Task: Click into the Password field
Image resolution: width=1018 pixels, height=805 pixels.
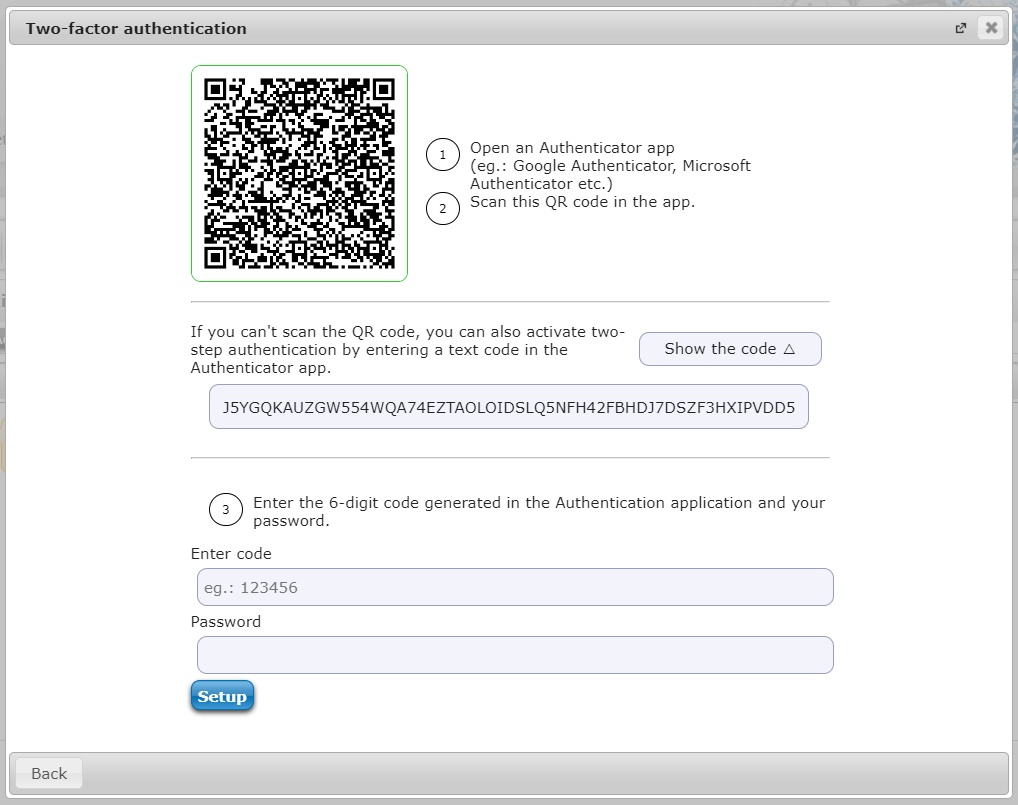Action: tap(515, 655)
